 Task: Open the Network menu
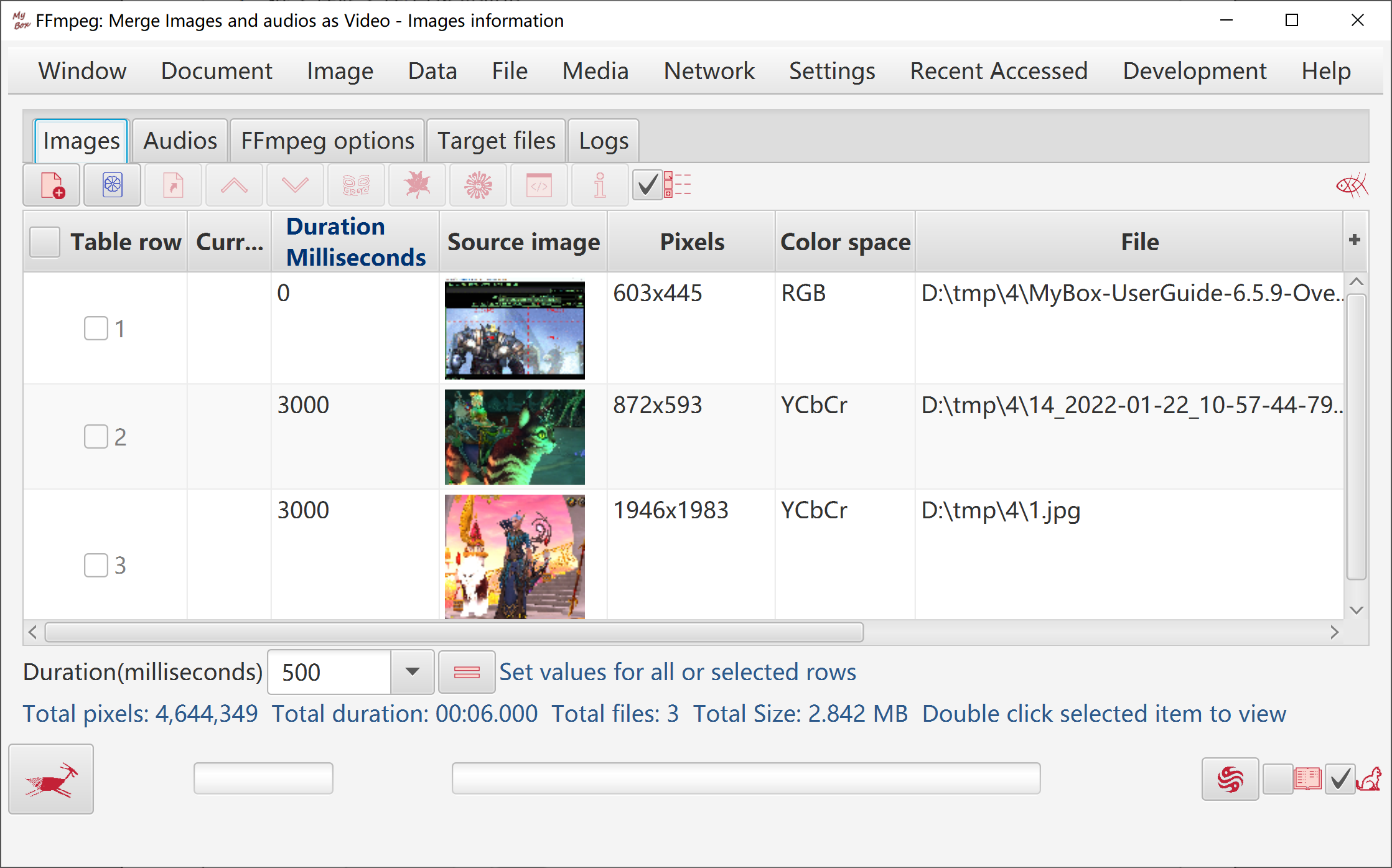point(709,71)
